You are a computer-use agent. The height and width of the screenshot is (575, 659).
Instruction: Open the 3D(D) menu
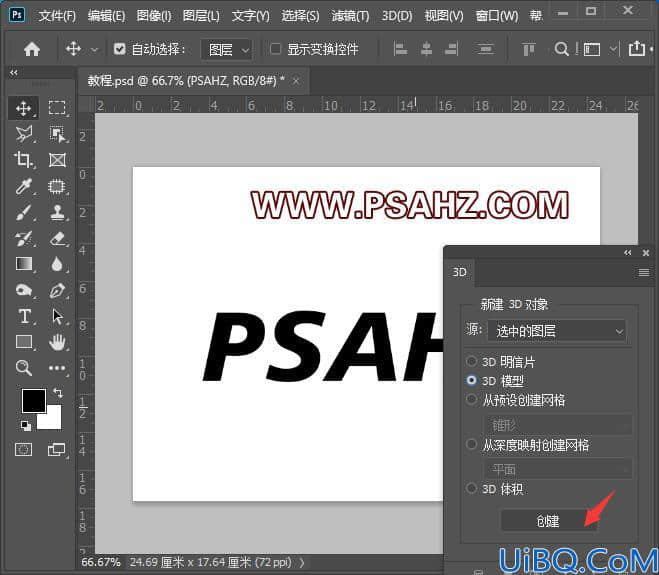(x=397, y=16)
